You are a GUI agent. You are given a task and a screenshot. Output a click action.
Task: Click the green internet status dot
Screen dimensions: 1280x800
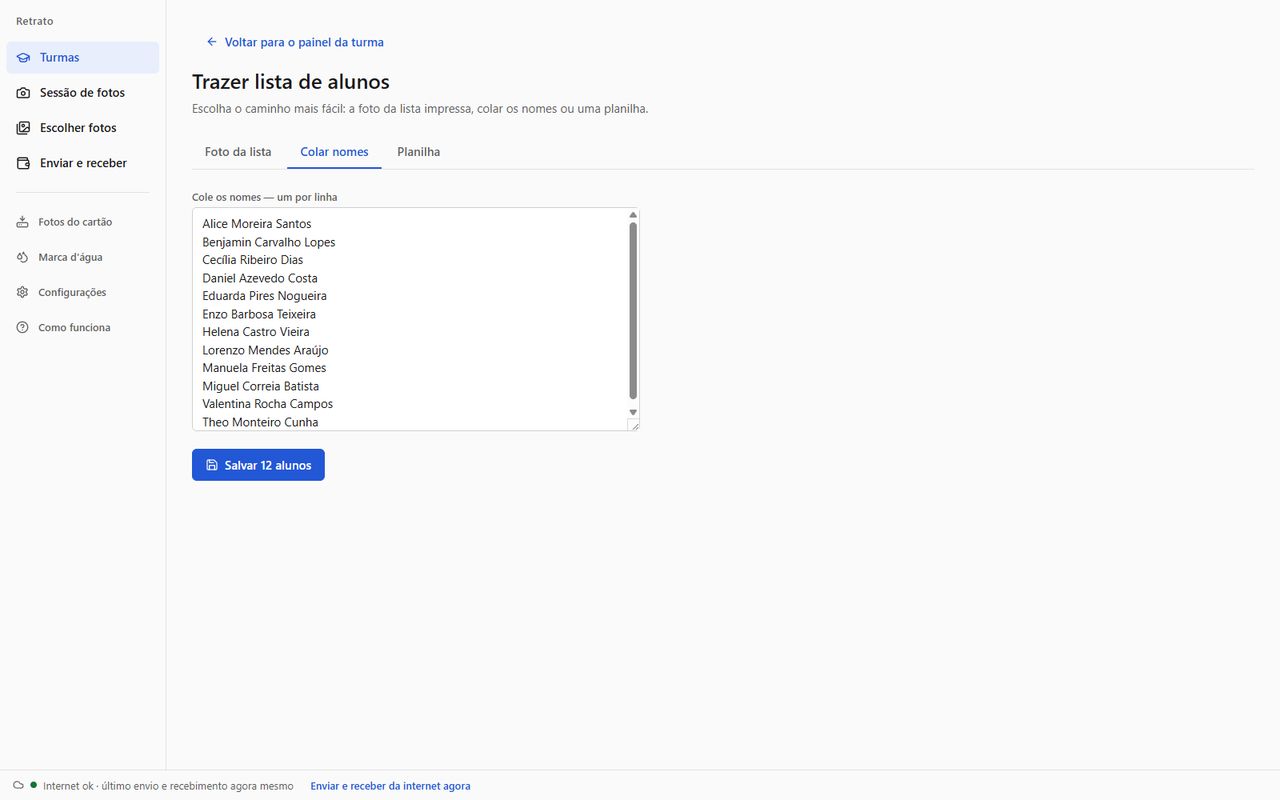point(34,786)
